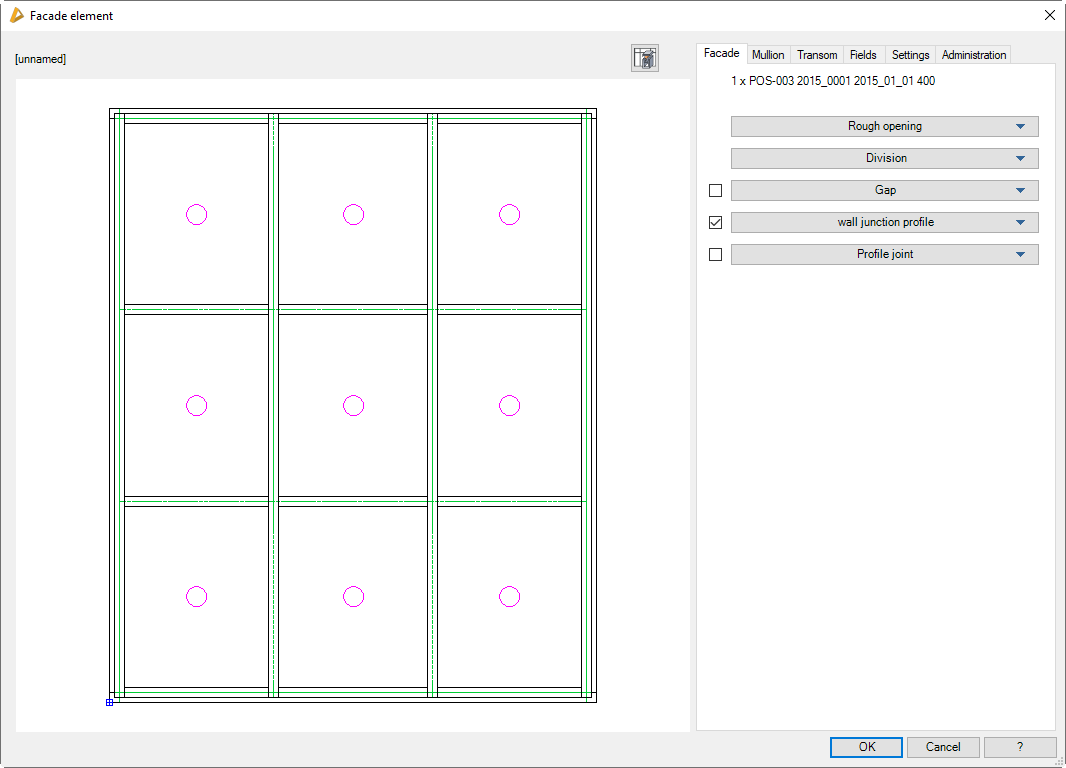Screen dimensions: 1066x768
Task: Click the facade profile icon above the drawing
Action: [x=644, y=58]
